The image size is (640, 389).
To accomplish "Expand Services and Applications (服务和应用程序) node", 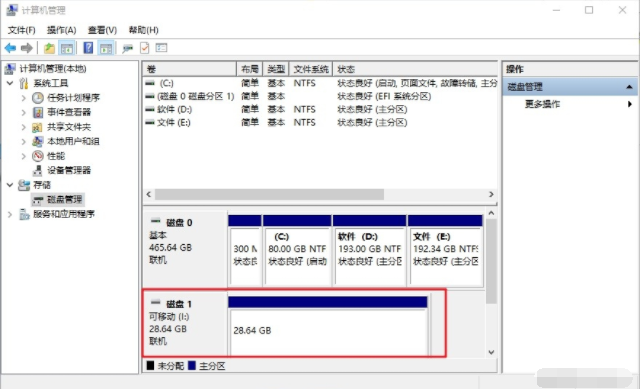I will click(x=10, y=214).
